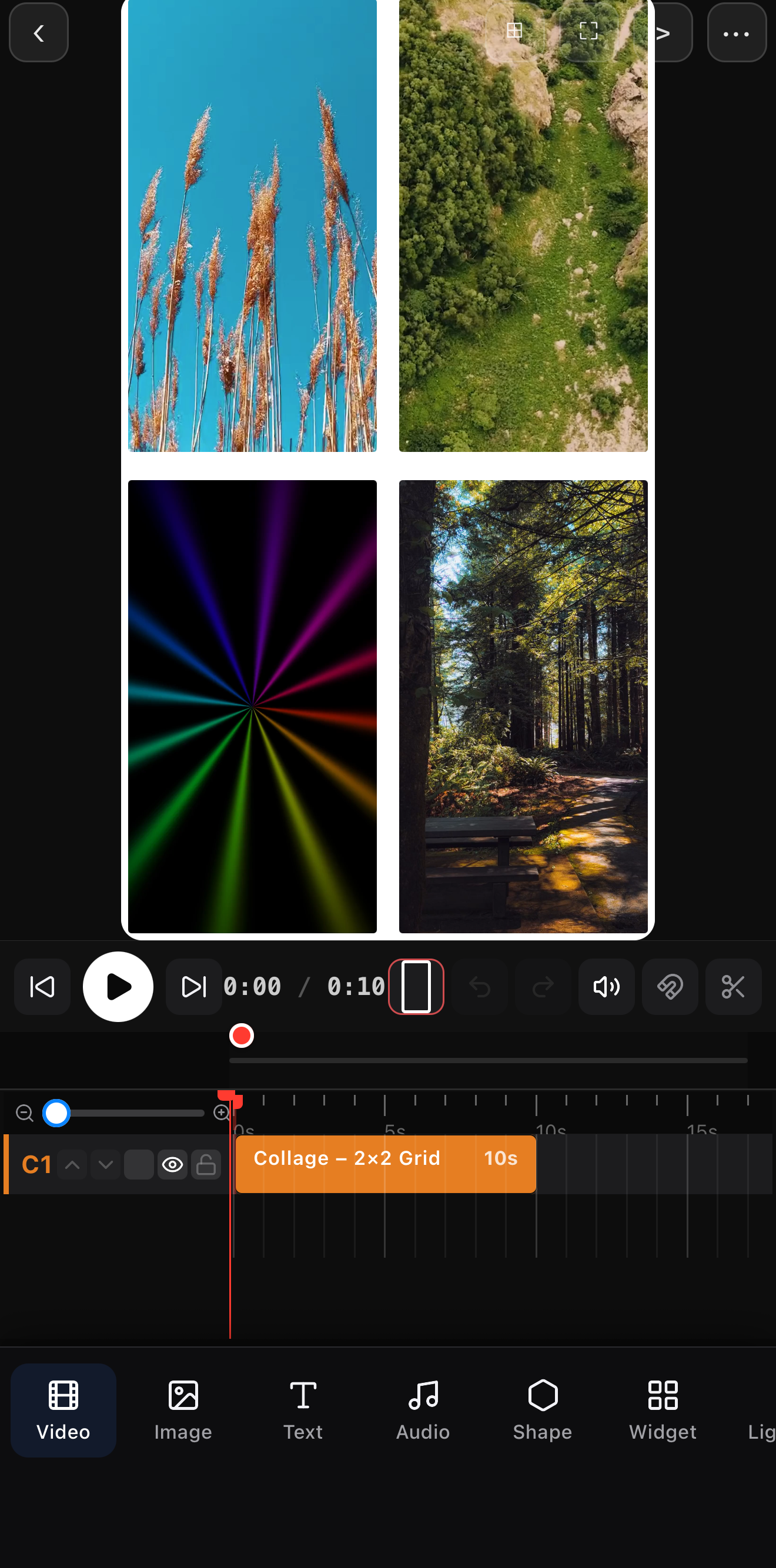Lock track C1 with the padlock icon
The width and height of the screenshot is (776, 1568).
tap(206, 1165)
